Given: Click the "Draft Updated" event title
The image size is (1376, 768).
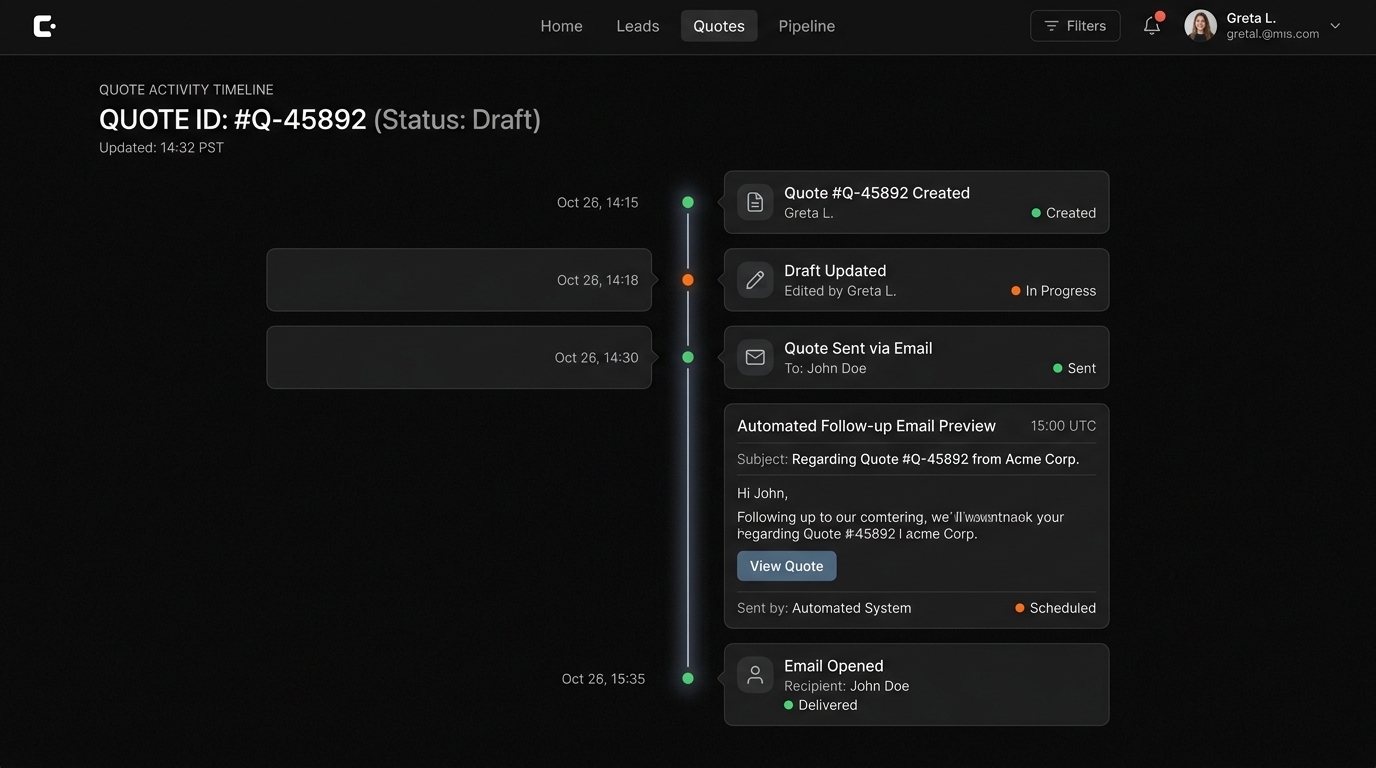Looking at the screenshot, I should (x=835, y=271).
